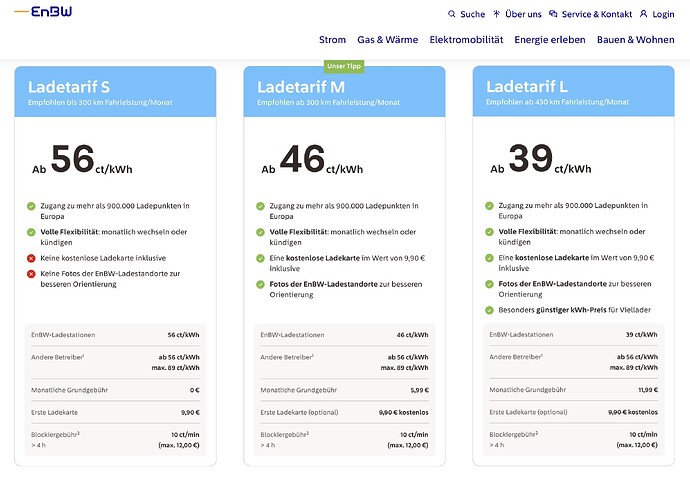Click EnBW-Ladestationen row in Ladetarif S
This screenshot has width=690, height=477.
[x=115, y=335]
